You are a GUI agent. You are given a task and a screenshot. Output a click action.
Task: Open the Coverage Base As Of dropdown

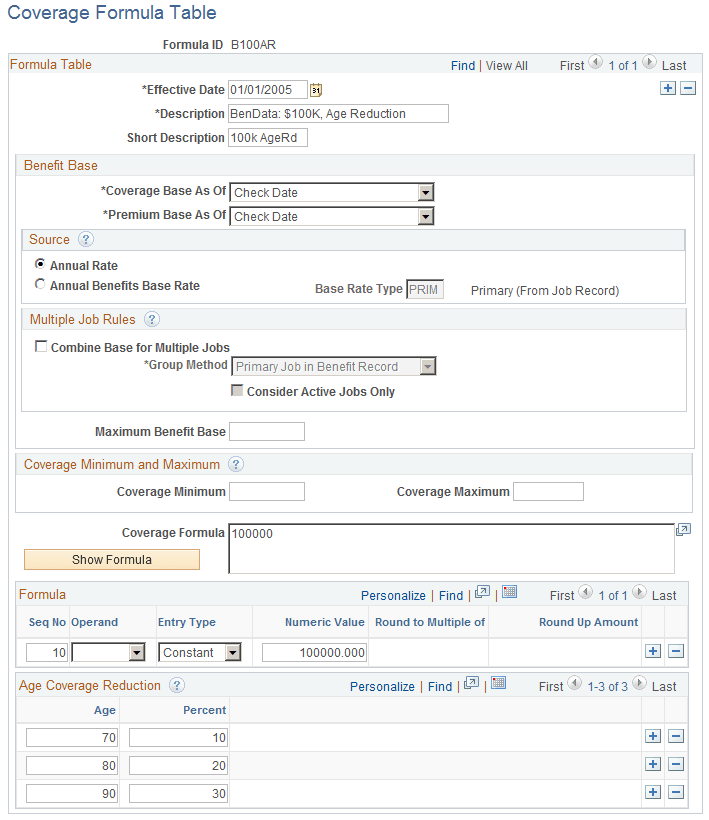(x=424, y=192)
